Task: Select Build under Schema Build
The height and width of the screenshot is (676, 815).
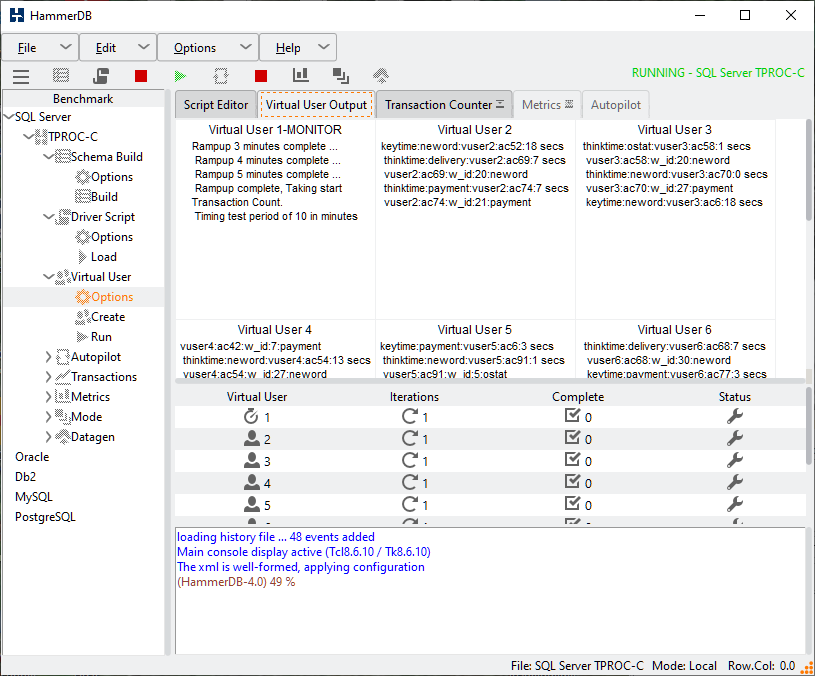Action: click(104, 197)
